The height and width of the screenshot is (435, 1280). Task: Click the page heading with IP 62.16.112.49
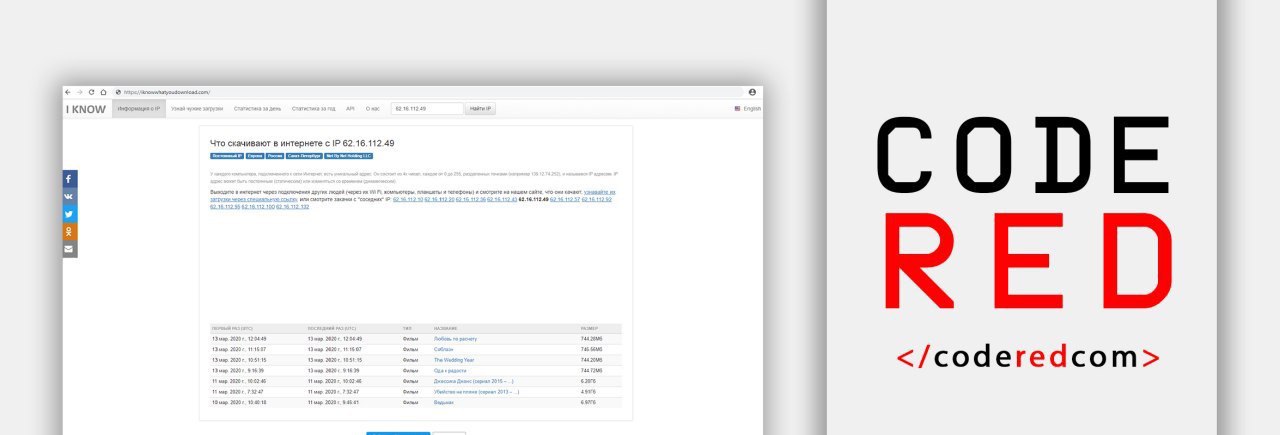(x=302, y=143)
